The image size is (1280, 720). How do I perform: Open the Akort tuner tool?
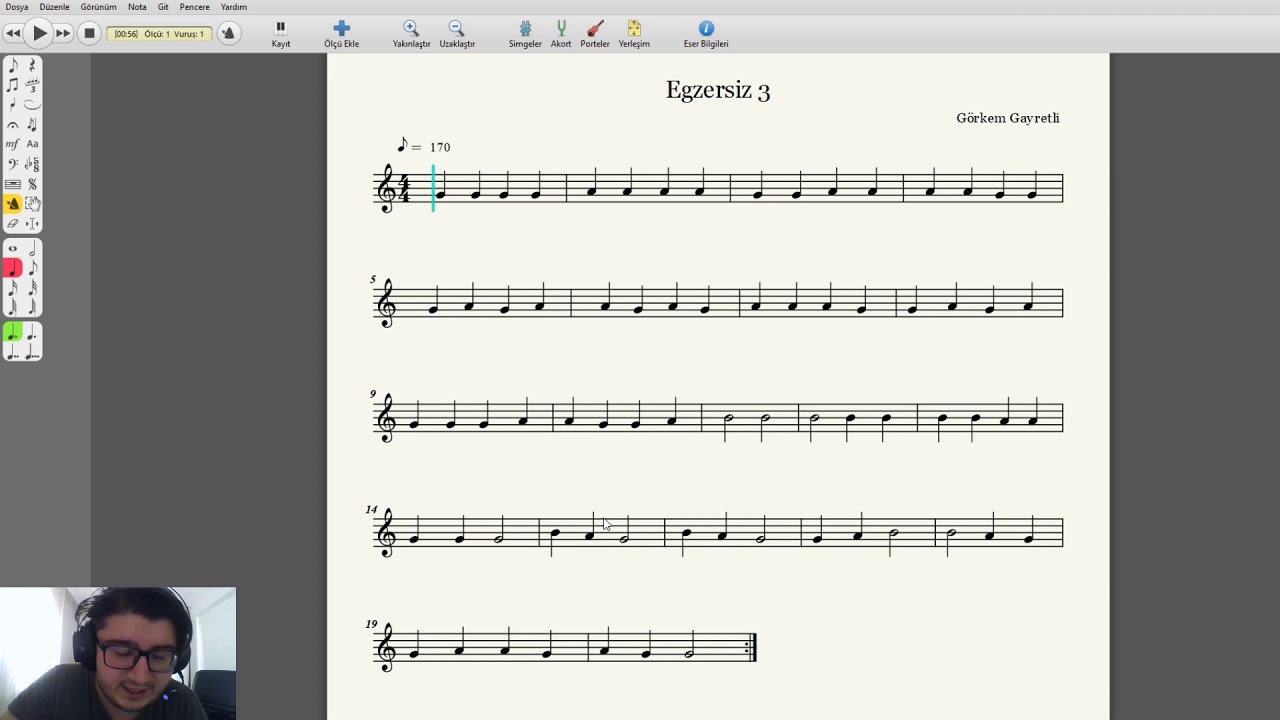561,34
